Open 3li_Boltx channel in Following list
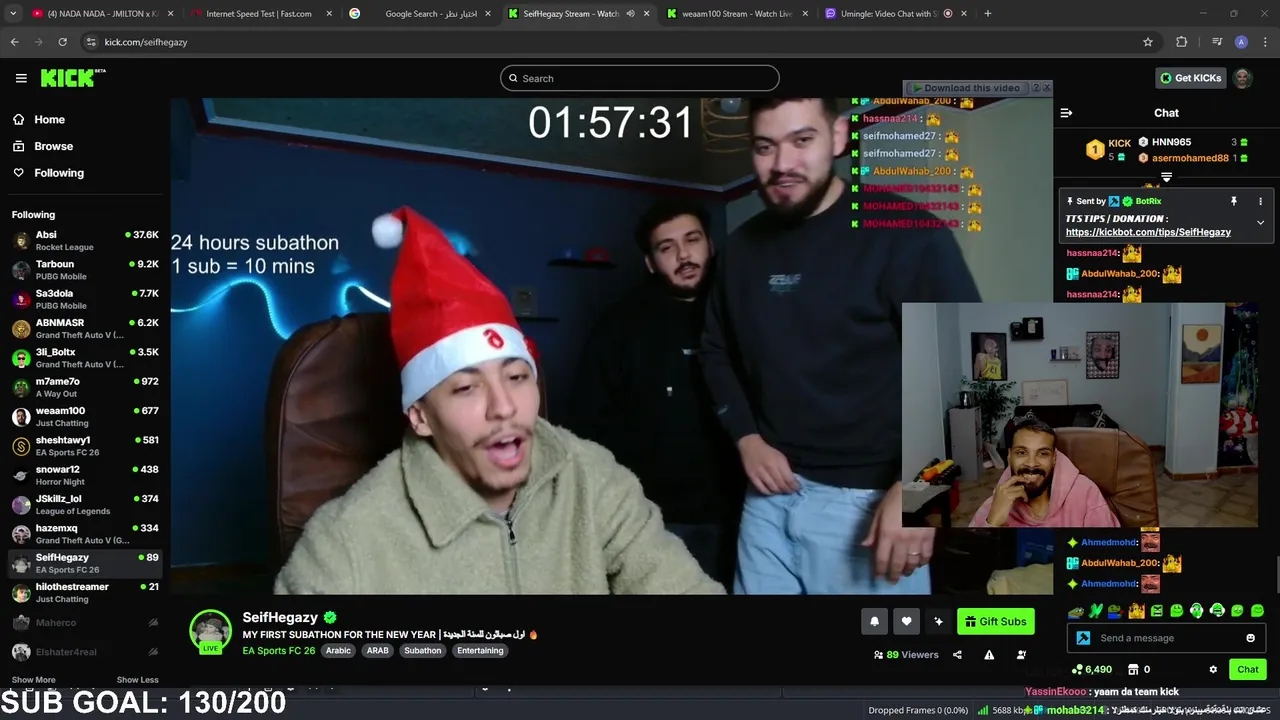The height and width of the screenshot is (720, 1280). tap(85, 358)
